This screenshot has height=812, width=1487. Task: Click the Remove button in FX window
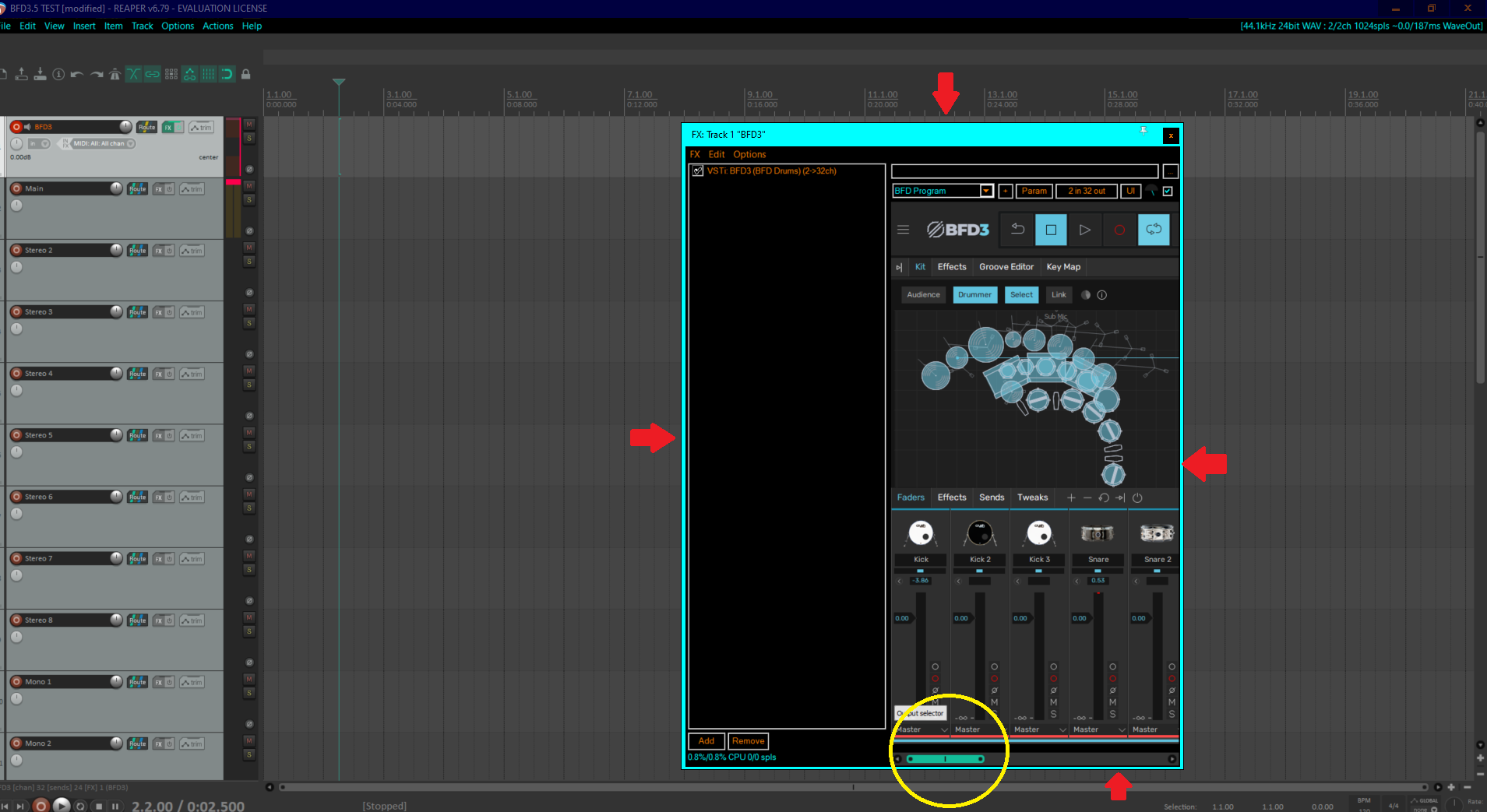[x=748, y=741]
